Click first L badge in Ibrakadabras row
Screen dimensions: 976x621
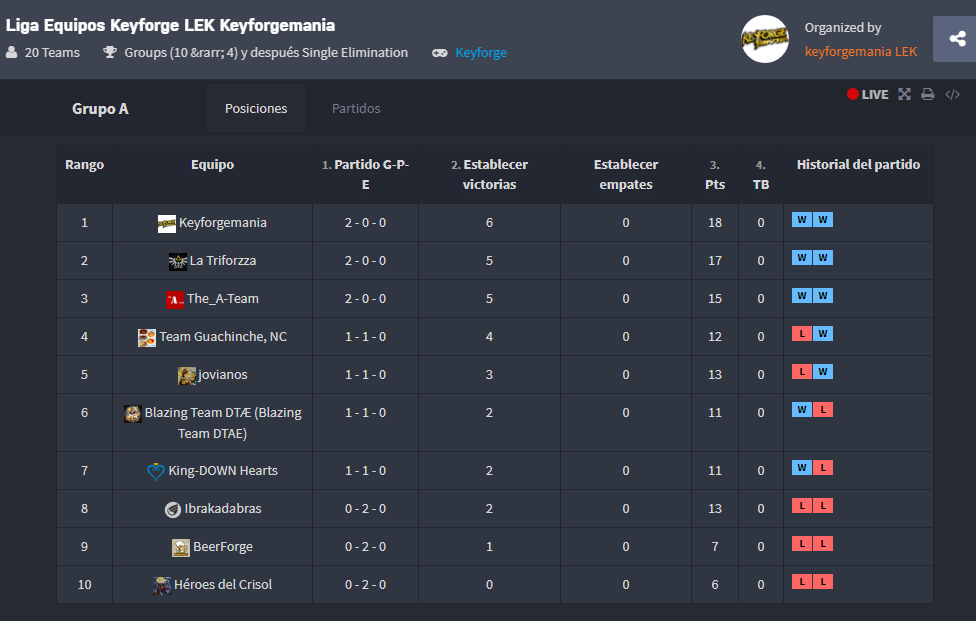coord(802,506)
